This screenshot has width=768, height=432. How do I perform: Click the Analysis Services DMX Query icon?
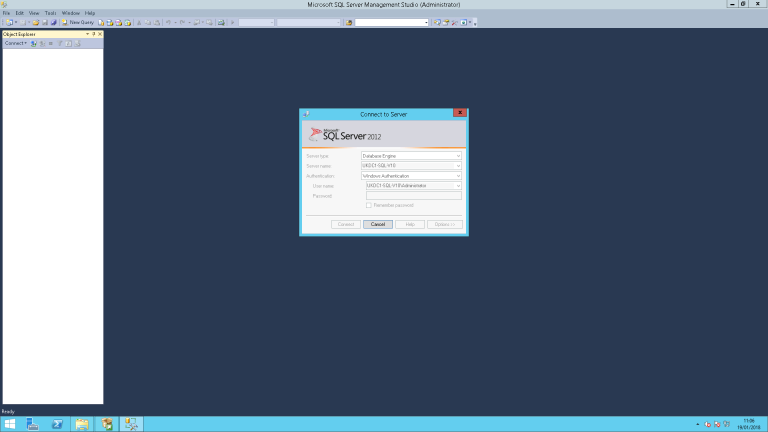point(119,23)
